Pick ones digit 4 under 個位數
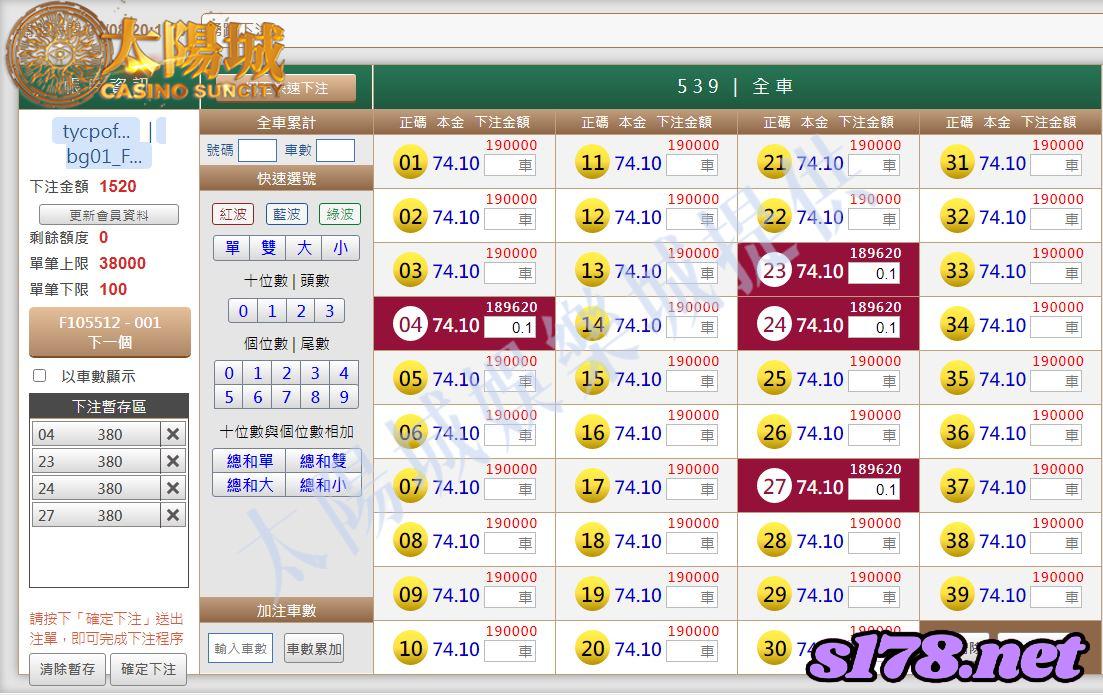The width and height of the screenshot is (1103, 695). pos(344,373)
